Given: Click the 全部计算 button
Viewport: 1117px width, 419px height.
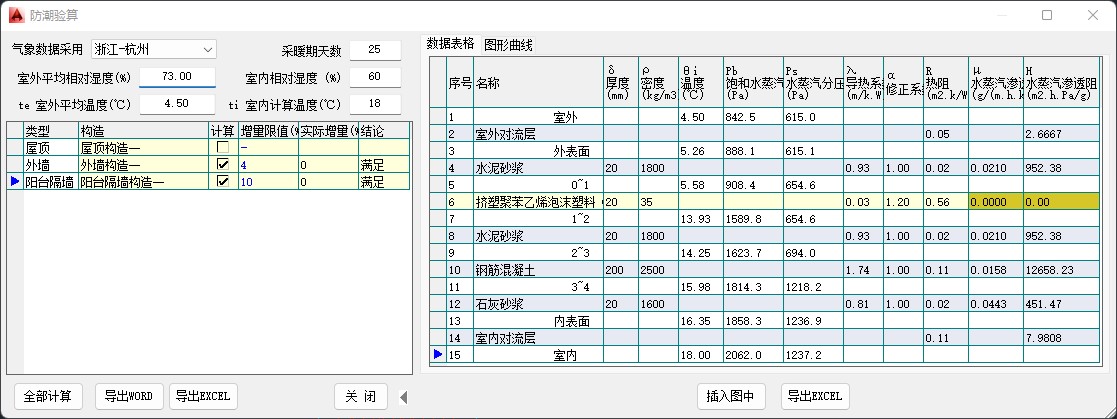Looking at the screenshot, I should click(x=48, y=396).
